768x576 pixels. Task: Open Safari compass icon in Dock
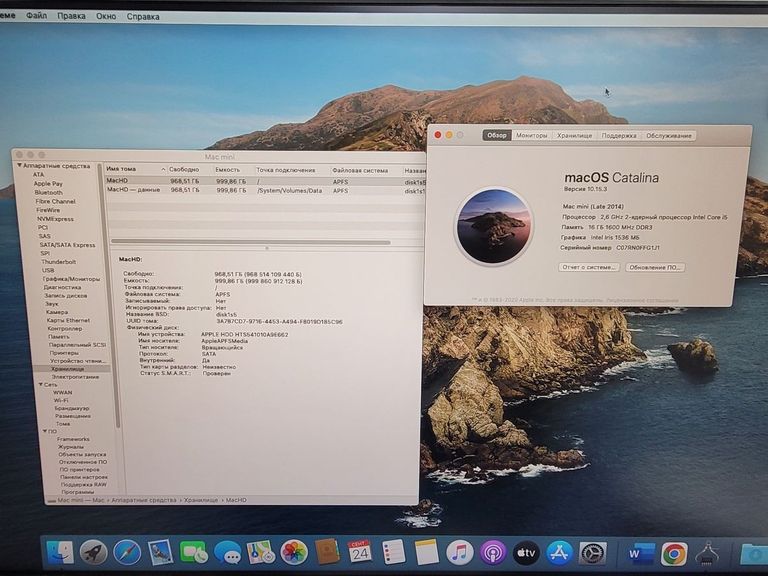coord(127,553)
